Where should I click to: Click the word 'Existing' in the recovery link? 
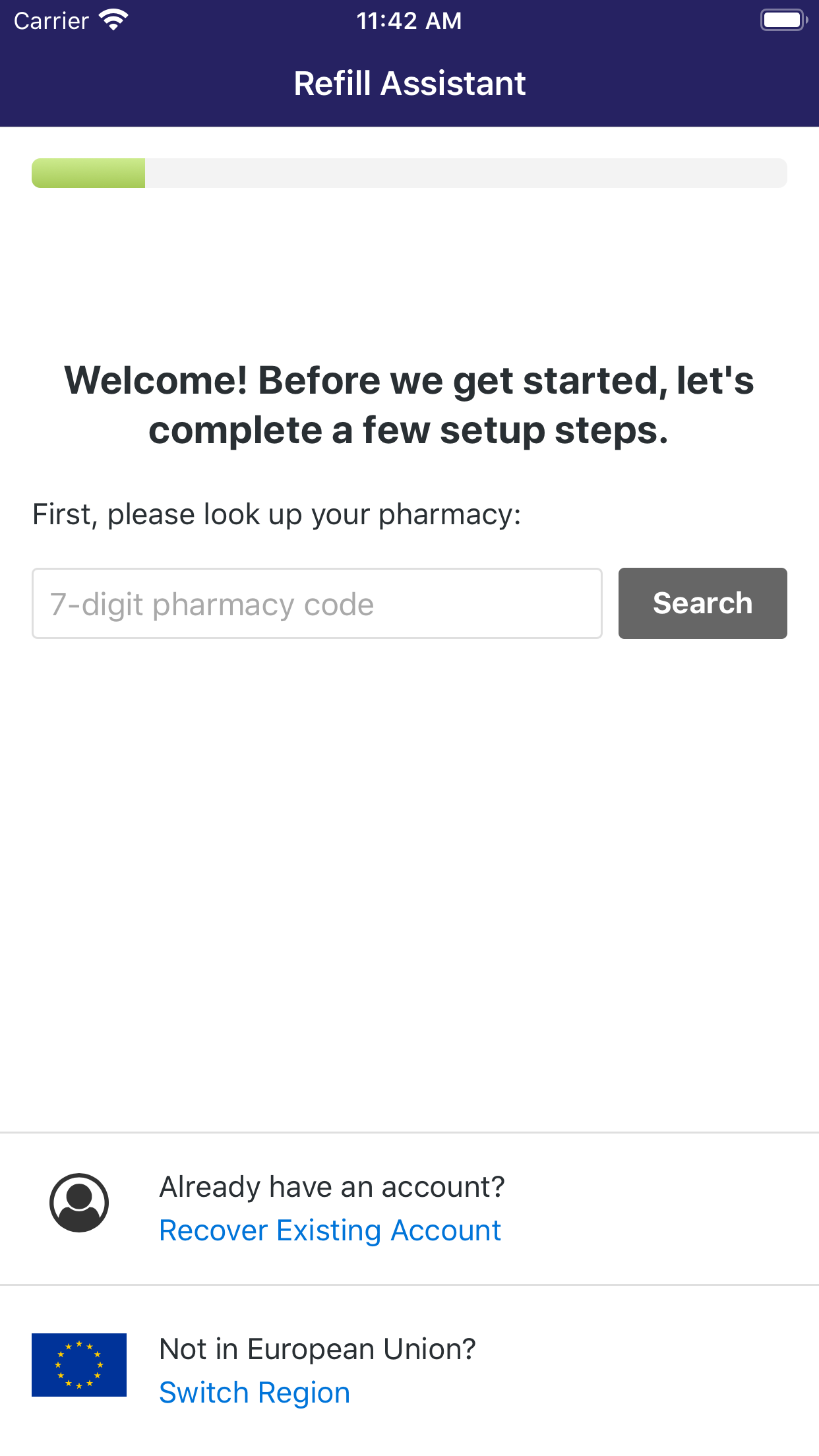329,1230
